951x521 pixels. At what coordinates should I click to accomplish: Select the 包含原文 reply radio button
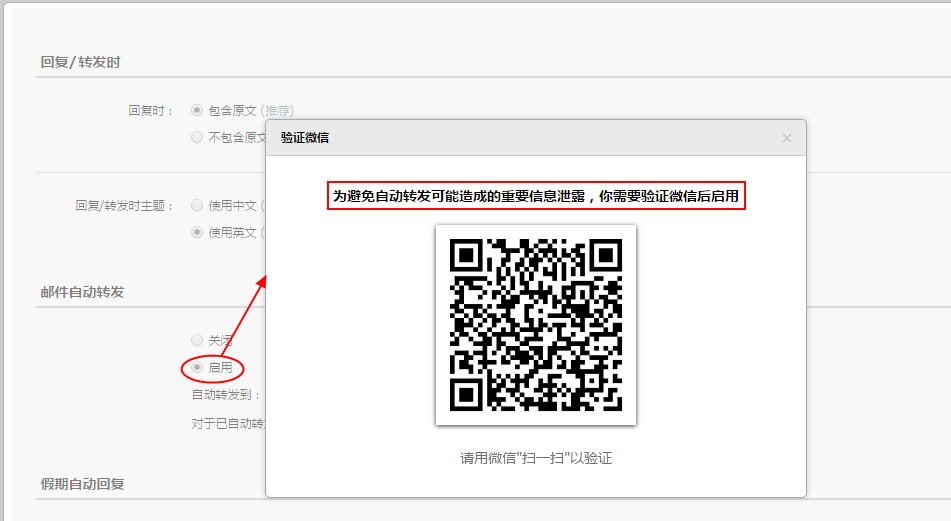click(197, 110)
